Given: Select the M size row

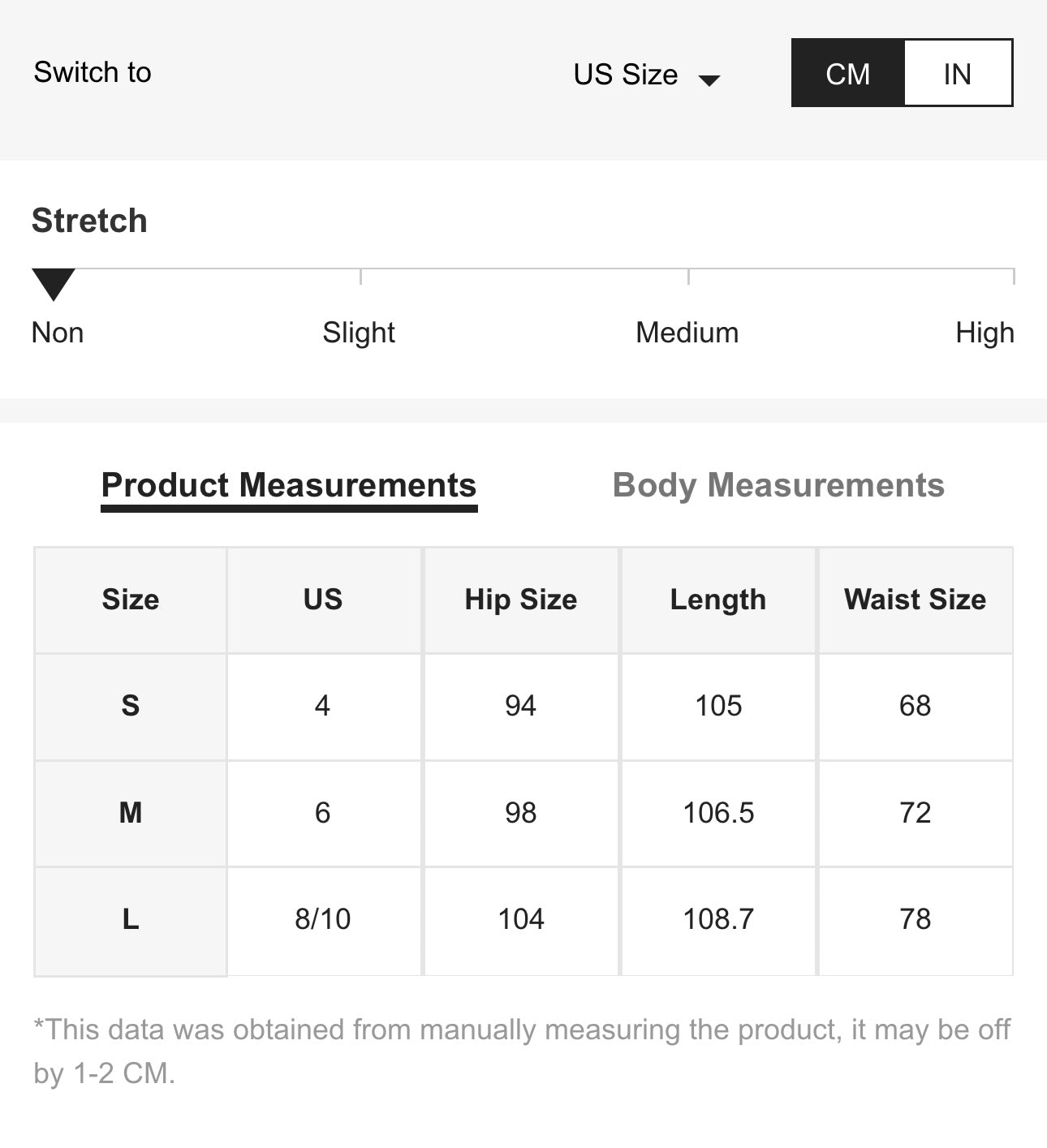Looking at the screenshot, I should coord(131,813).
